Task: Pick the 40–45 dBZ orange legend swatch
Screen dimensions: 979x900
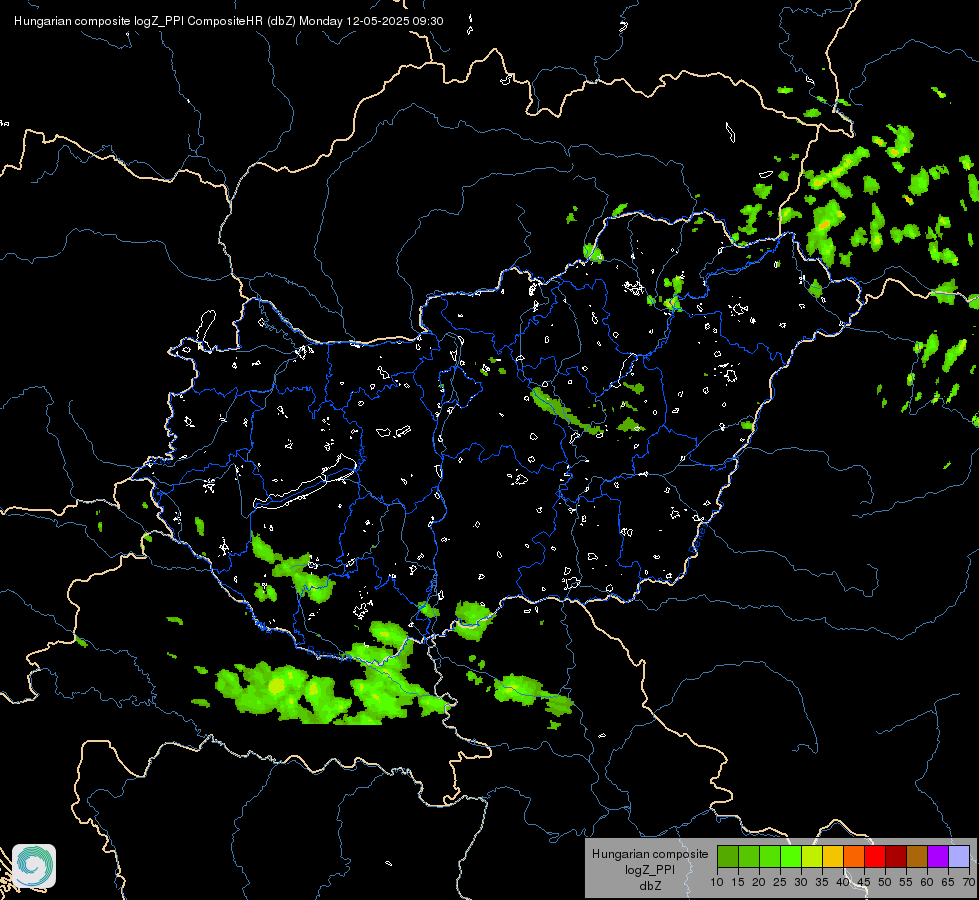Action: [x=854, y=856]
